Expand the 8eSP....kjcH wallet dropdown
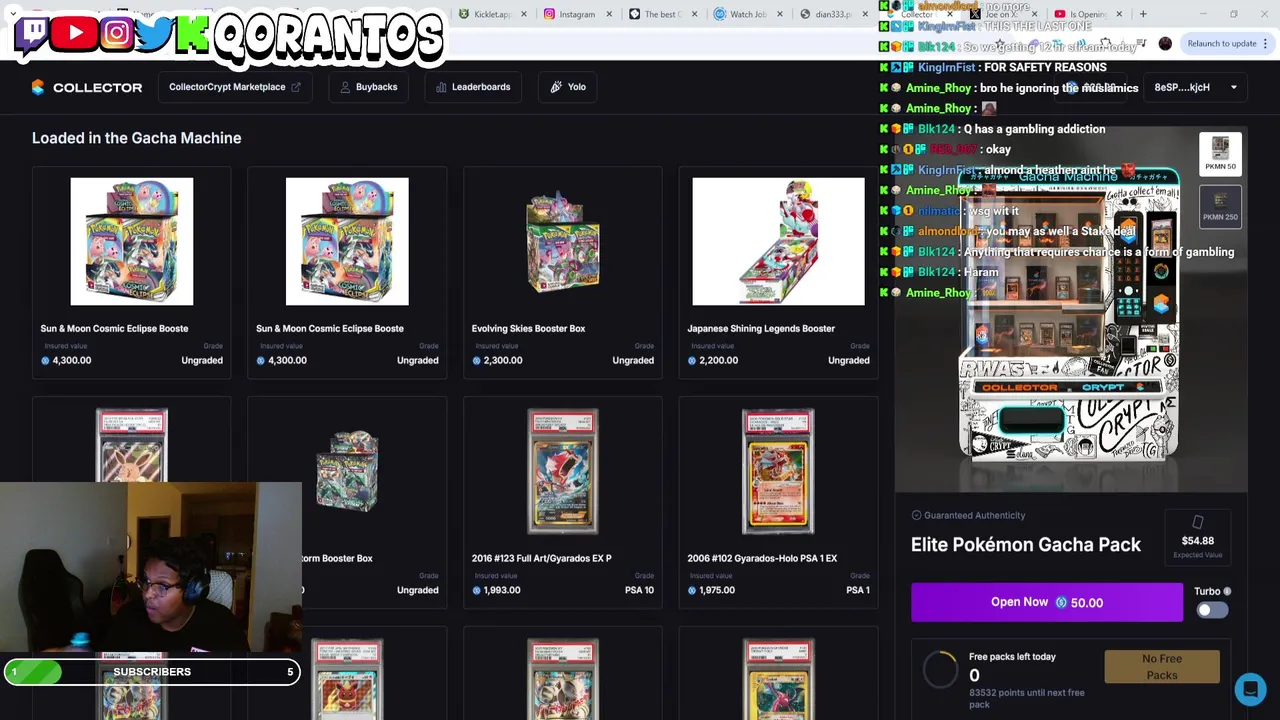 tap(1195, 87)
